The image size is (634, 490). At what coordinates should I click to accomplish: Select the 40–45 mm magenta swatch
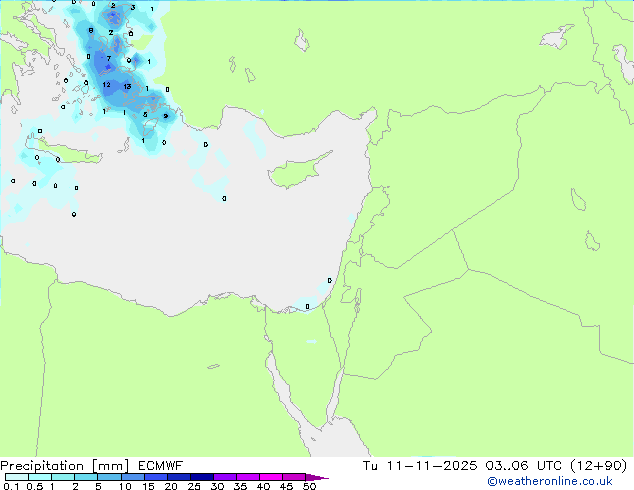tap(271, 477)
